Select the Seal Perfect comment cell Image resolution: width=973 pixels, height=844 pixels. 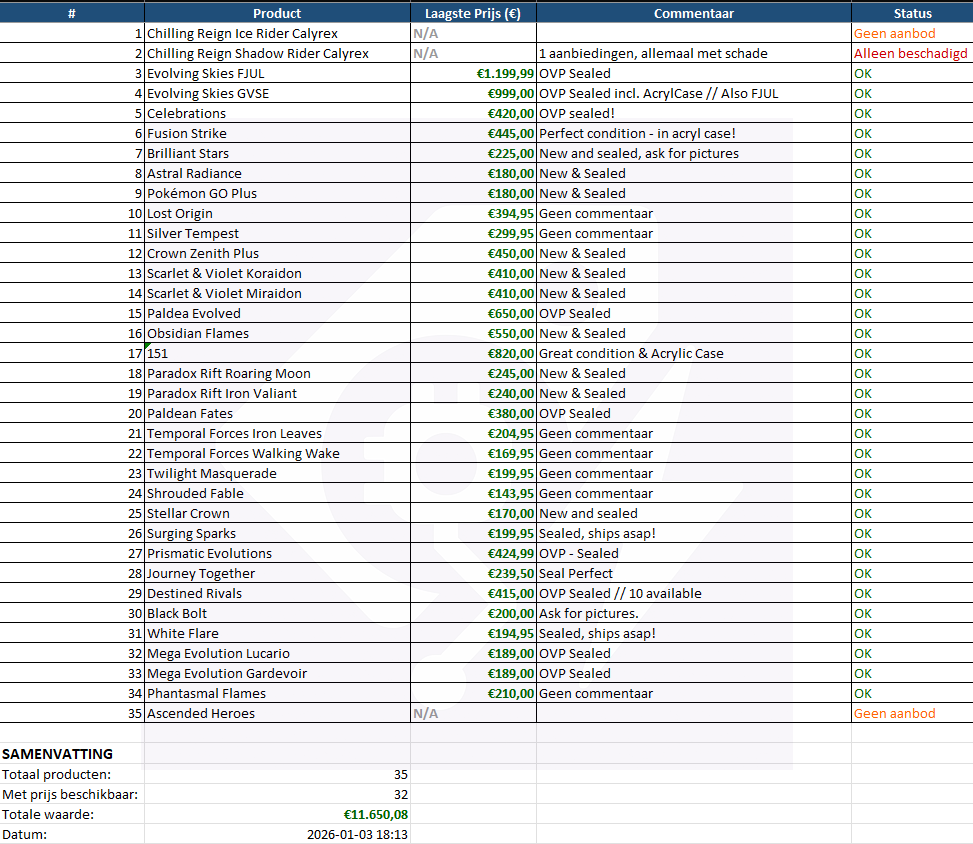pyautogui.click(x=694, y=573)
